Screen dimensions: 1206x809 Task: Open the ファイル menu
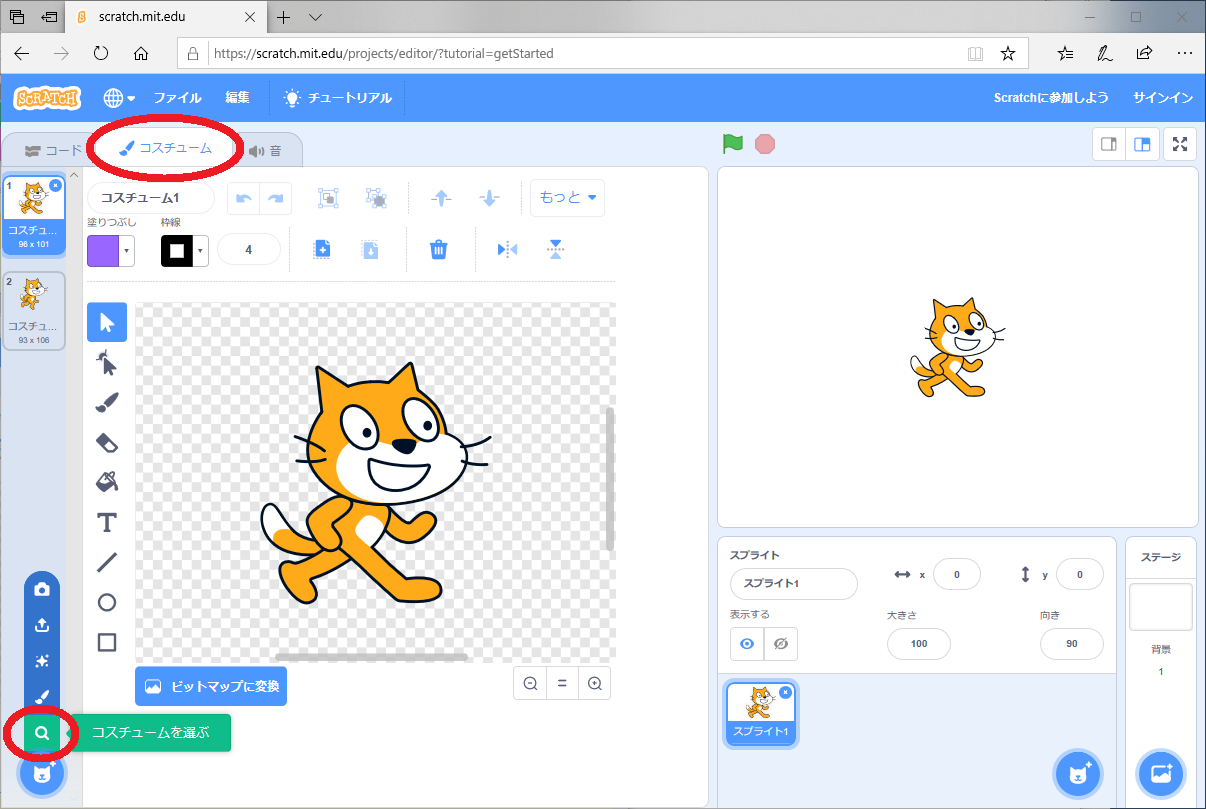(177, 98)
